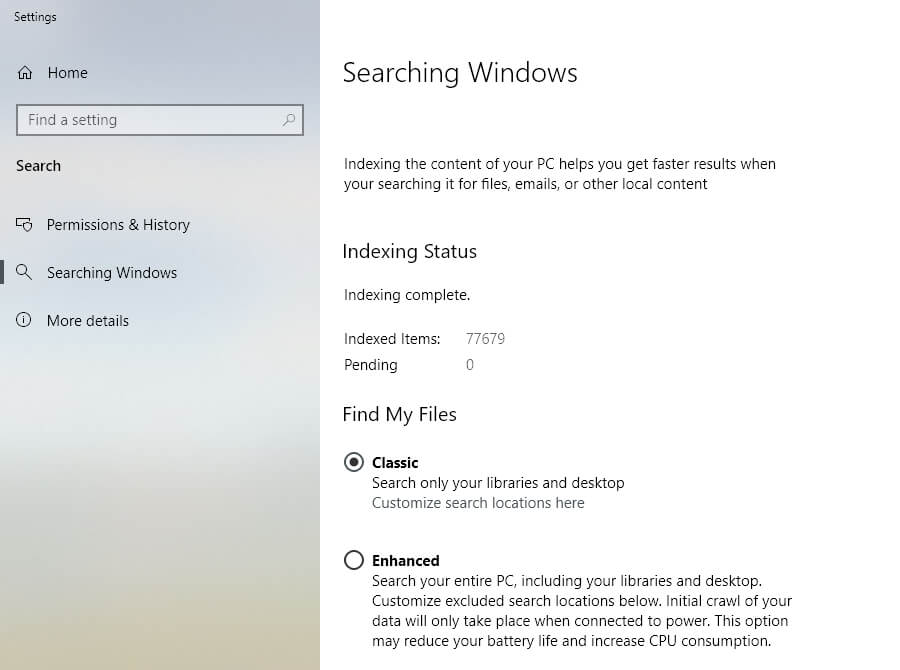Go to Searching Windows sidebar label
This screenshot has width=900, height=670.
tap(112, 273)
